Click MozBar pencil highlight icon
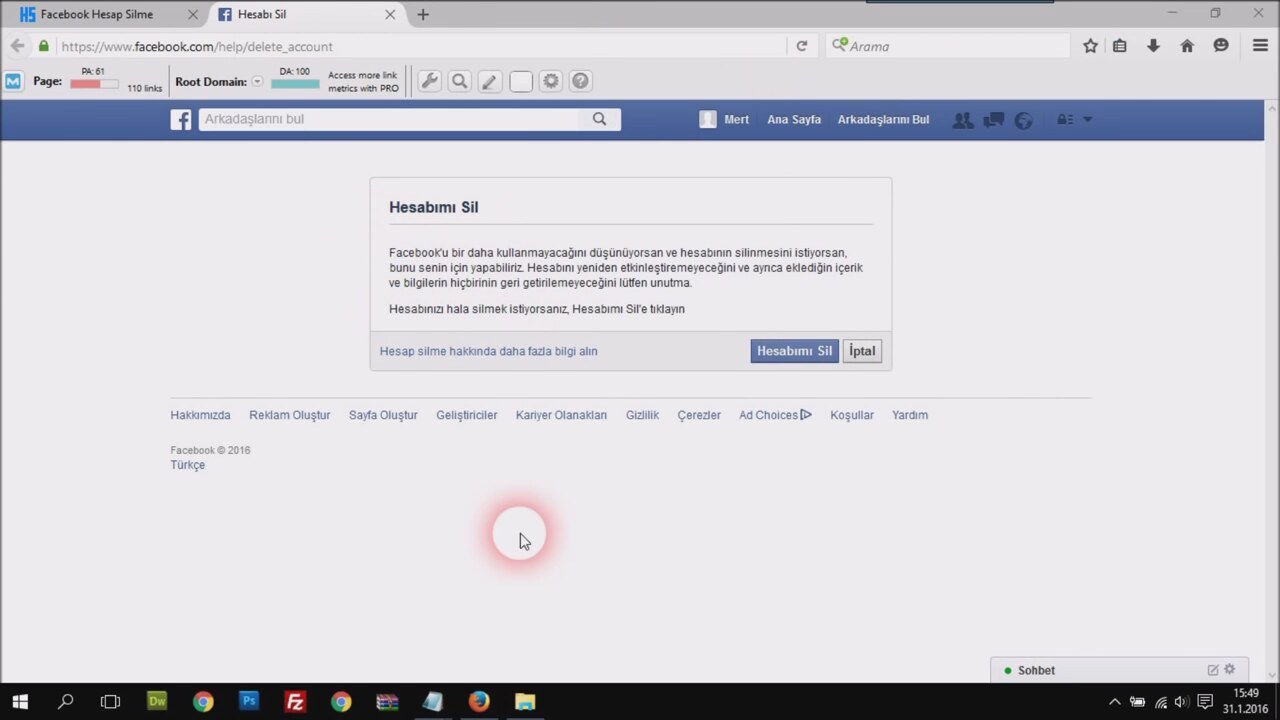Viewport: 1280px width, 720px height. 490,82
